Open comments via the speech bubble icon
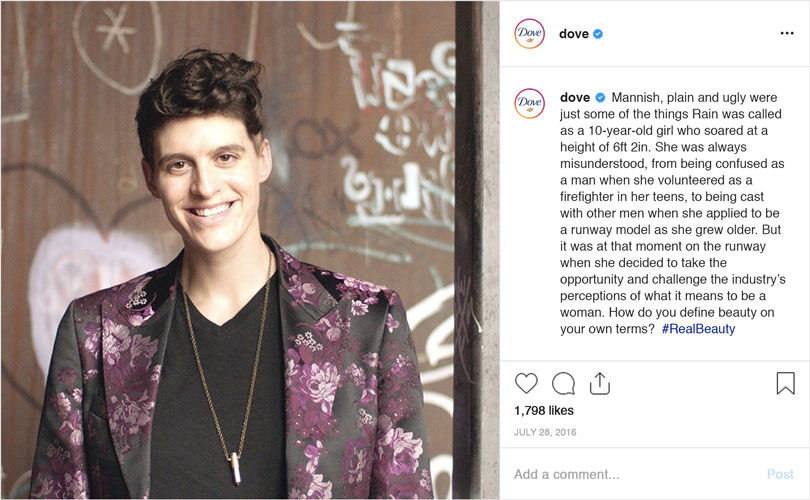Viewport: 810px width, 500px height. (x=563, y=383)
